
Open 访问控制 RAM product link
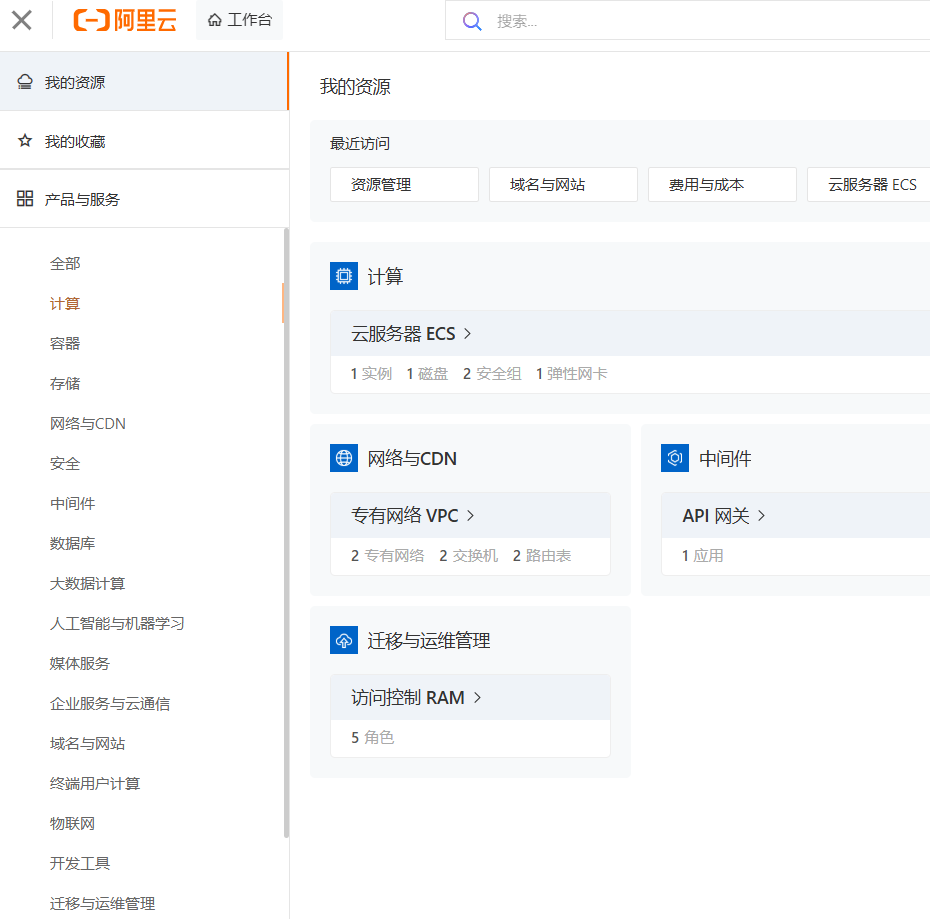point(408,698)
